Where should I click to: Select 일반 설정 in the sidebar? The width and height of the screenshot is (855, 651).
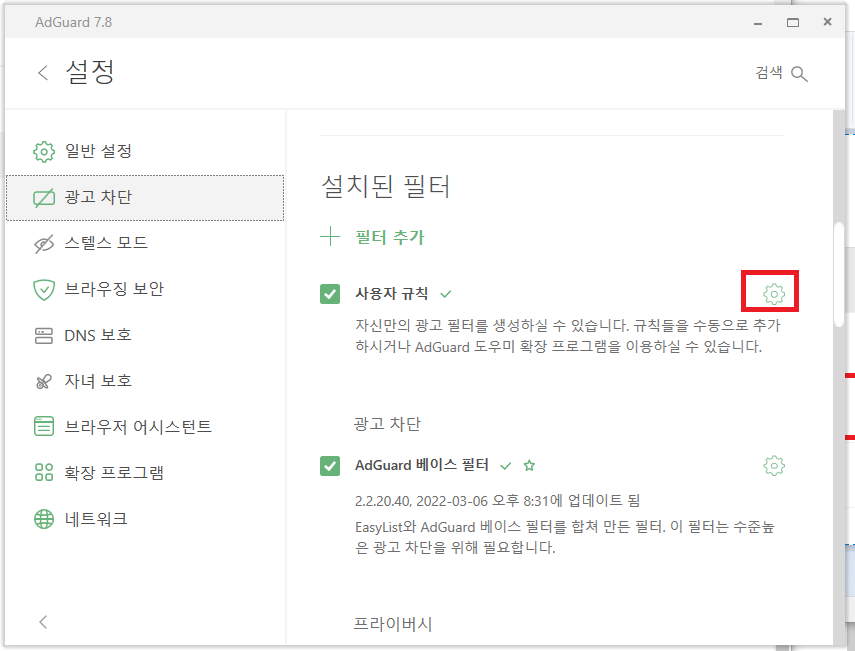(x=145, y=152)
